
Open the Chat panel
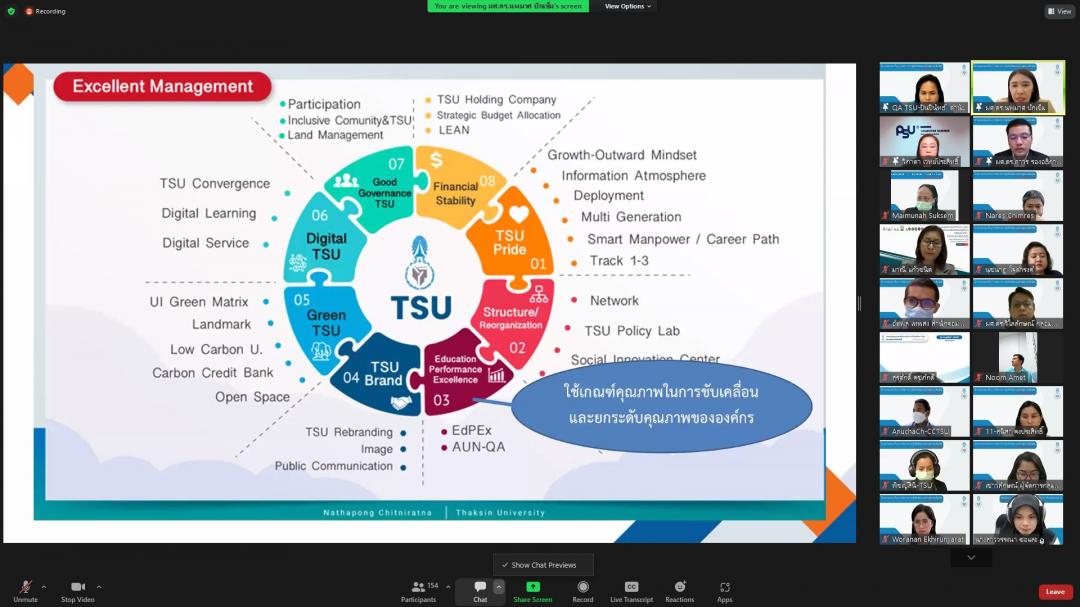click(x=480, y=590)
